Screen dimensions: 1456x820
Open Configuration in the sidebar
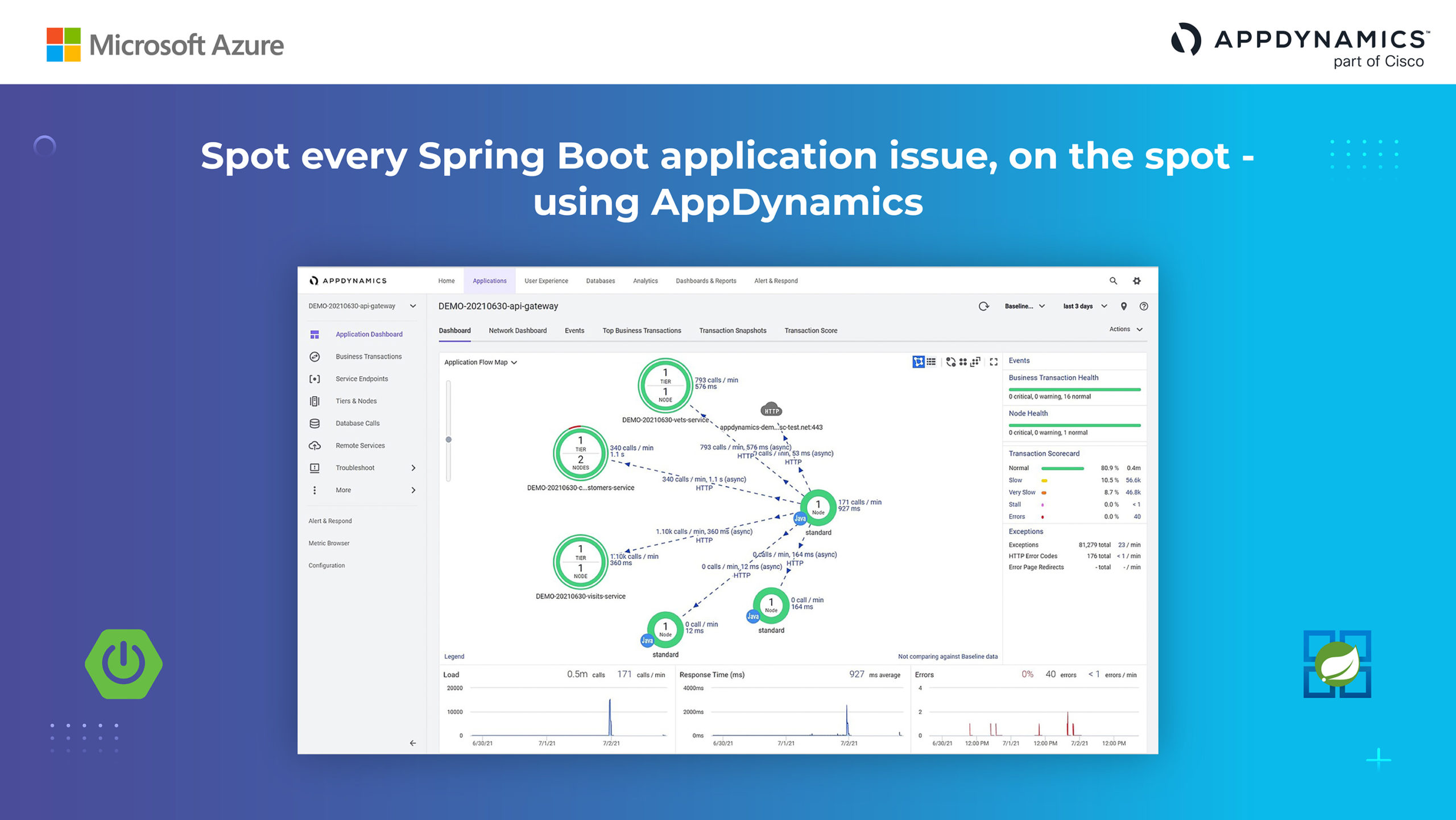(x=326, y=566)
